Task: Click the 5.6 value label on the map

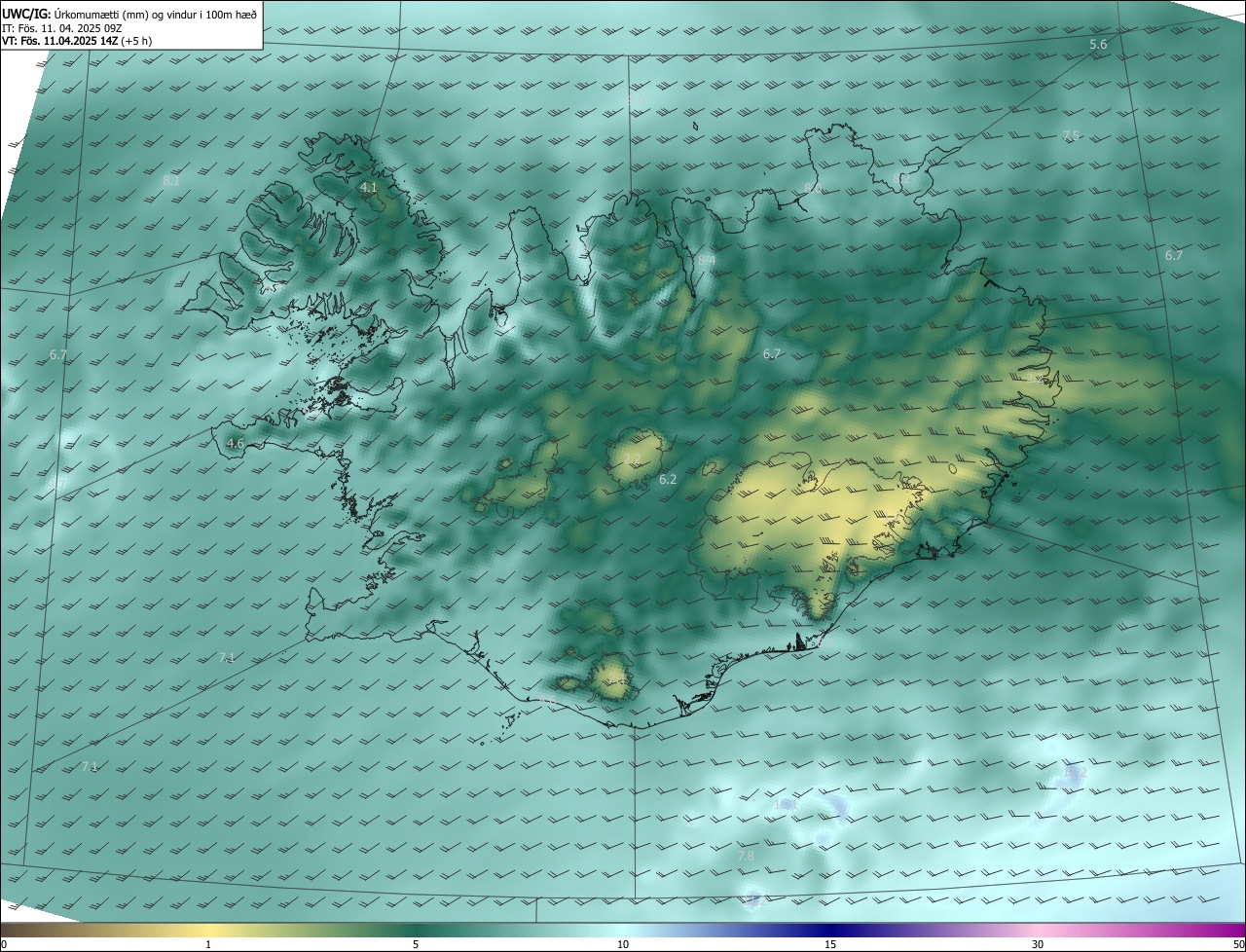Action: (x=1098, y=45)
